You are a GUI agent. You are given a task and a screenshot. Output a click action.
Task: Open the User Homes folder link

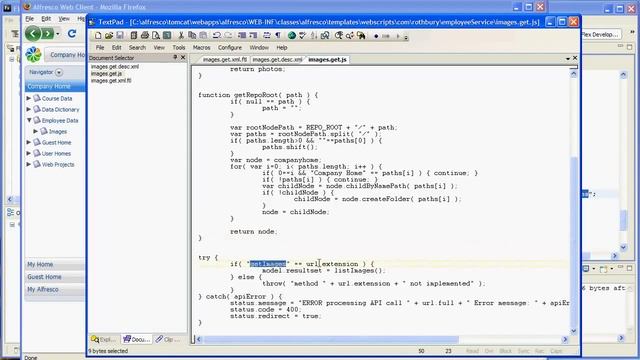[56, 153]
